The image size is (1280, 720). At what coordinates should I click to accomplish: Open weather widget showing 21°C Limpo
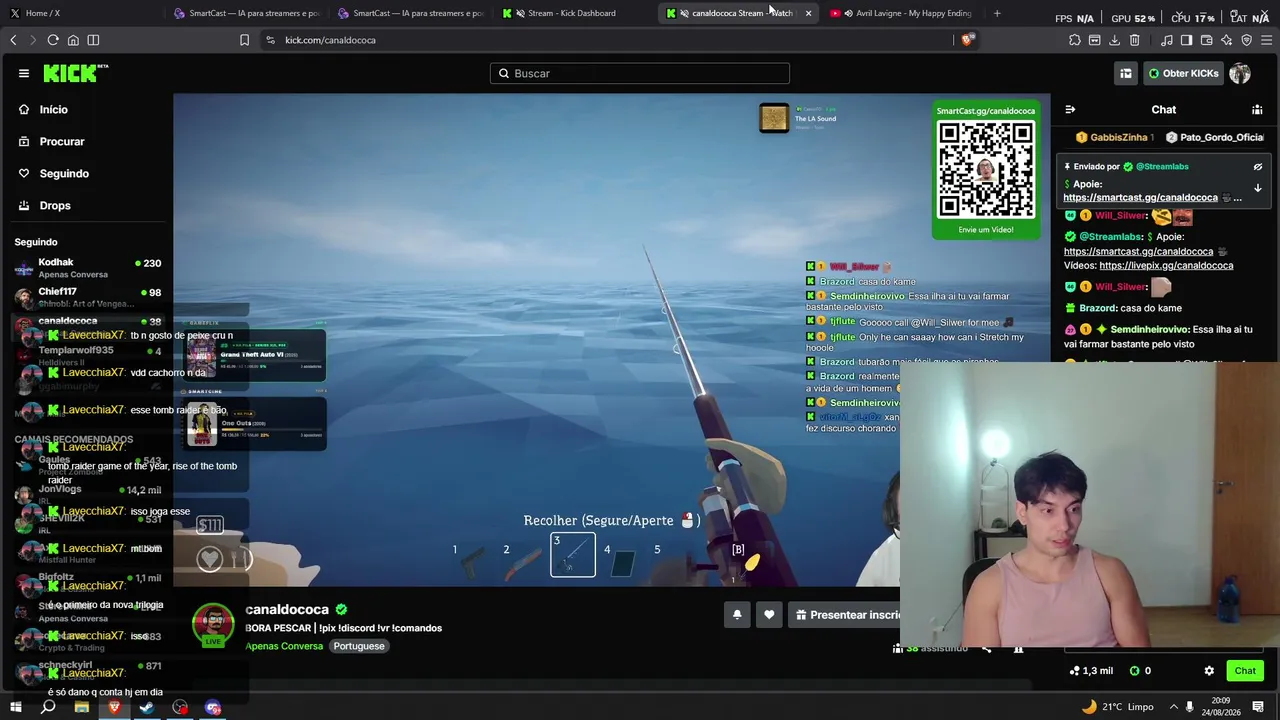click(x=1117, y=707)
